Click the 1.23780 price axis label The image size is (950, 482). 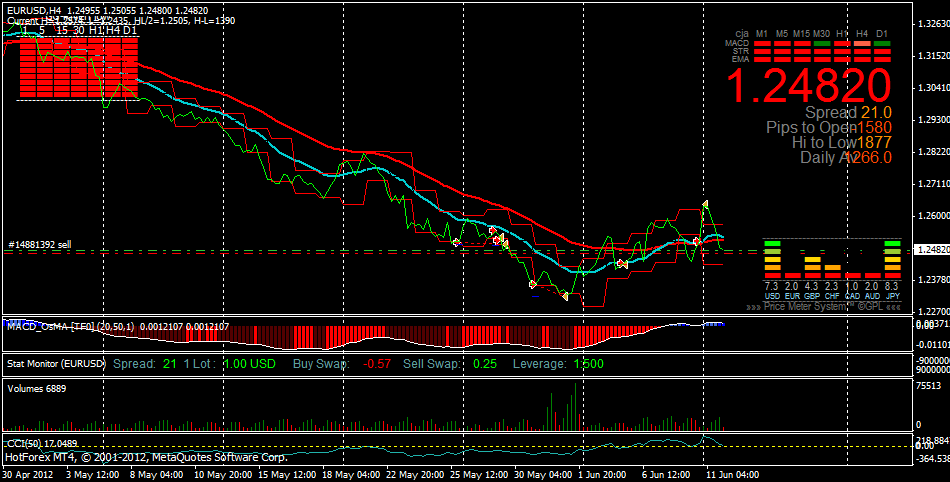[x=934, y=279]
